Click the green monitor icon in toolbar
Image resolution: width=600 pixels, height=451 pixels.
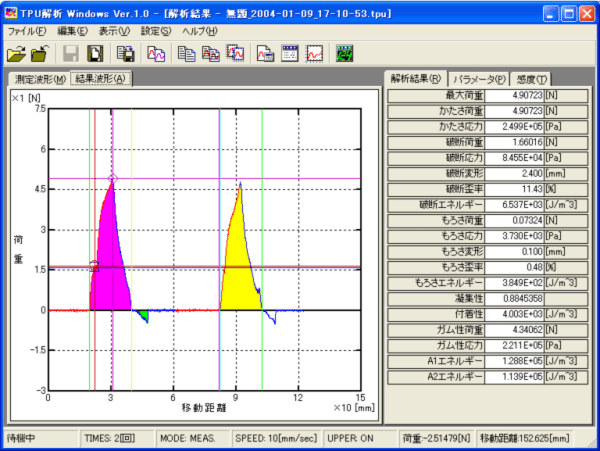tap(346, 54)
